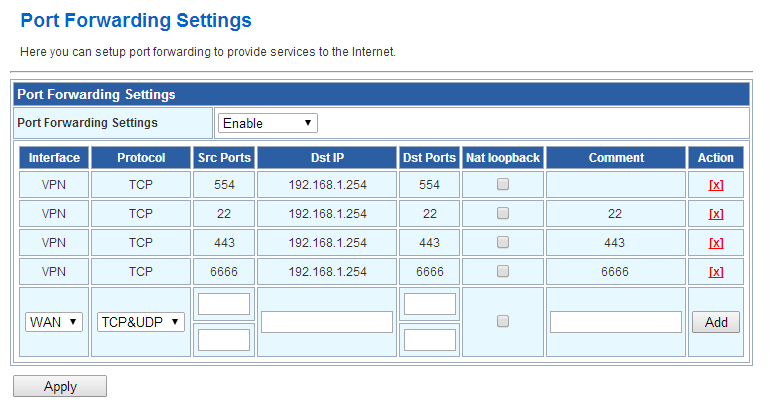775x407 pixels.
Task: Check Nat loopback for port 443 rule
Action: click(x=503, y=242)
